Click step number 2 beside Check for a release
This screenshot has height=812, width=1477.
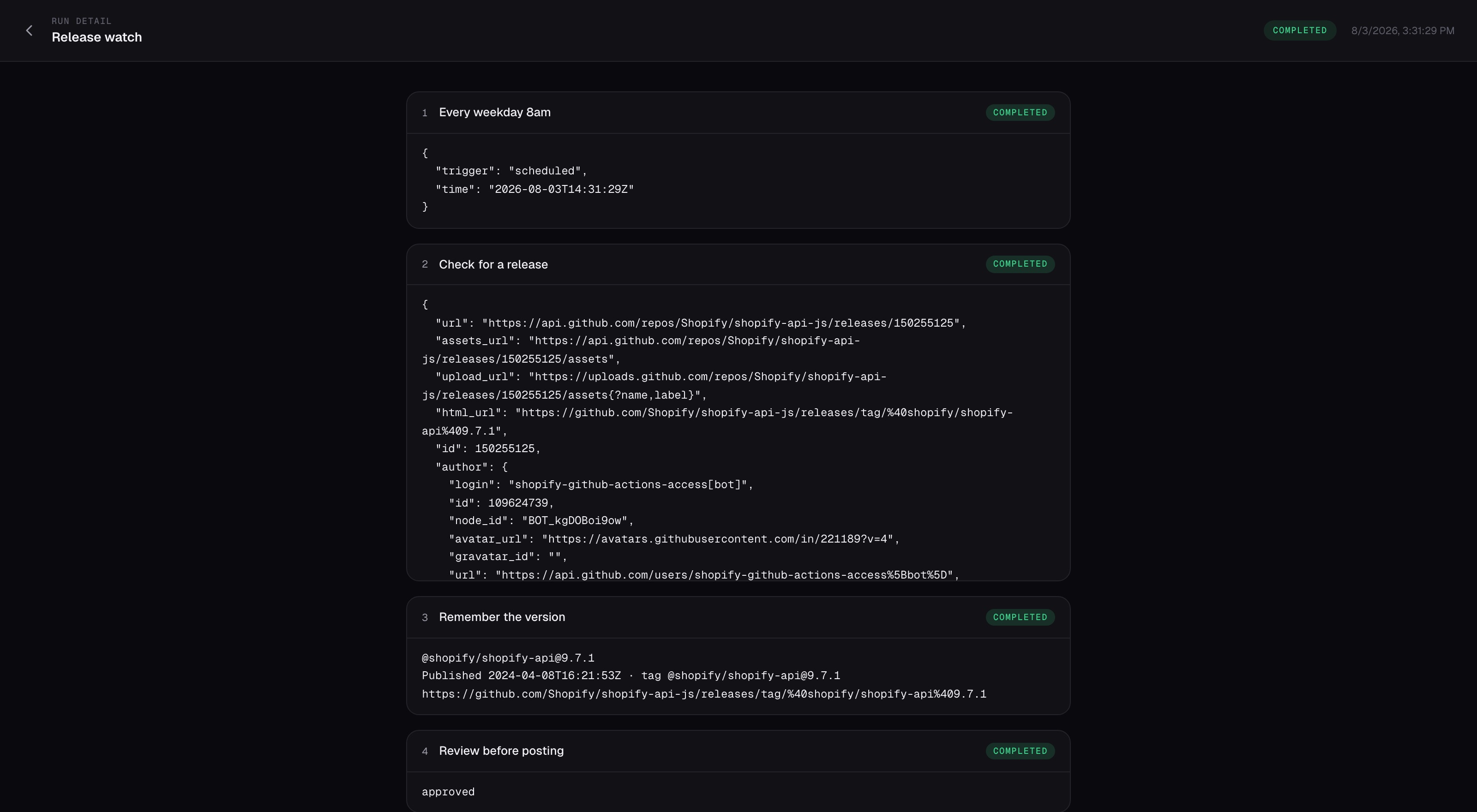(x=425, y=264)
